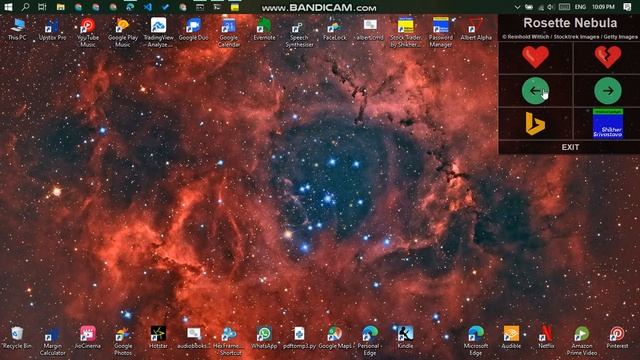Open Google Calendar shortcut

[x=229, y=32]
